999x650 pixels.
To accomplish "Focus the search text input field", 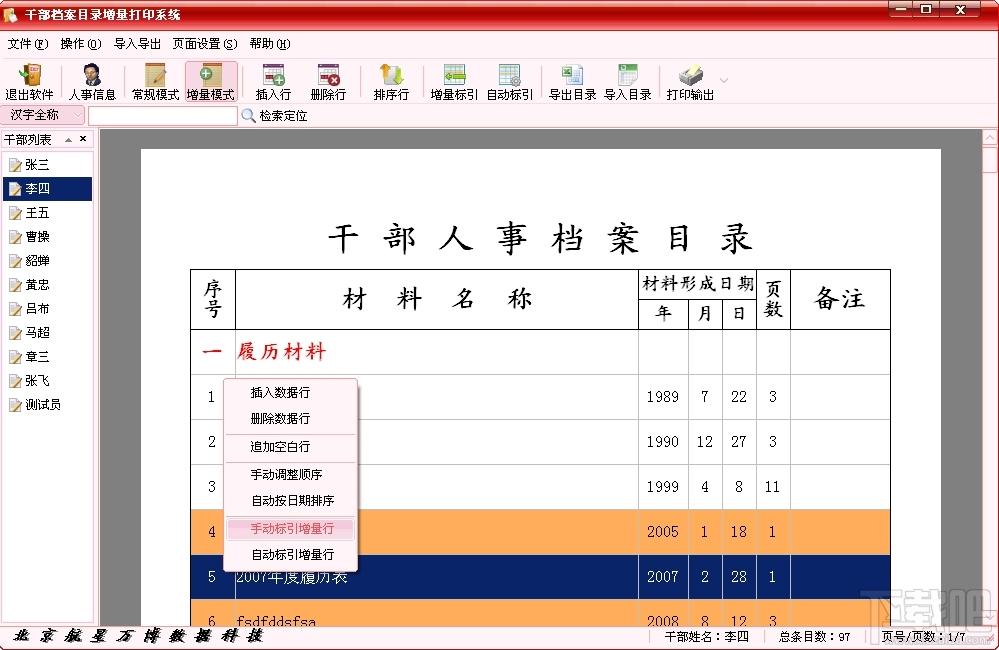I will 162,116.
